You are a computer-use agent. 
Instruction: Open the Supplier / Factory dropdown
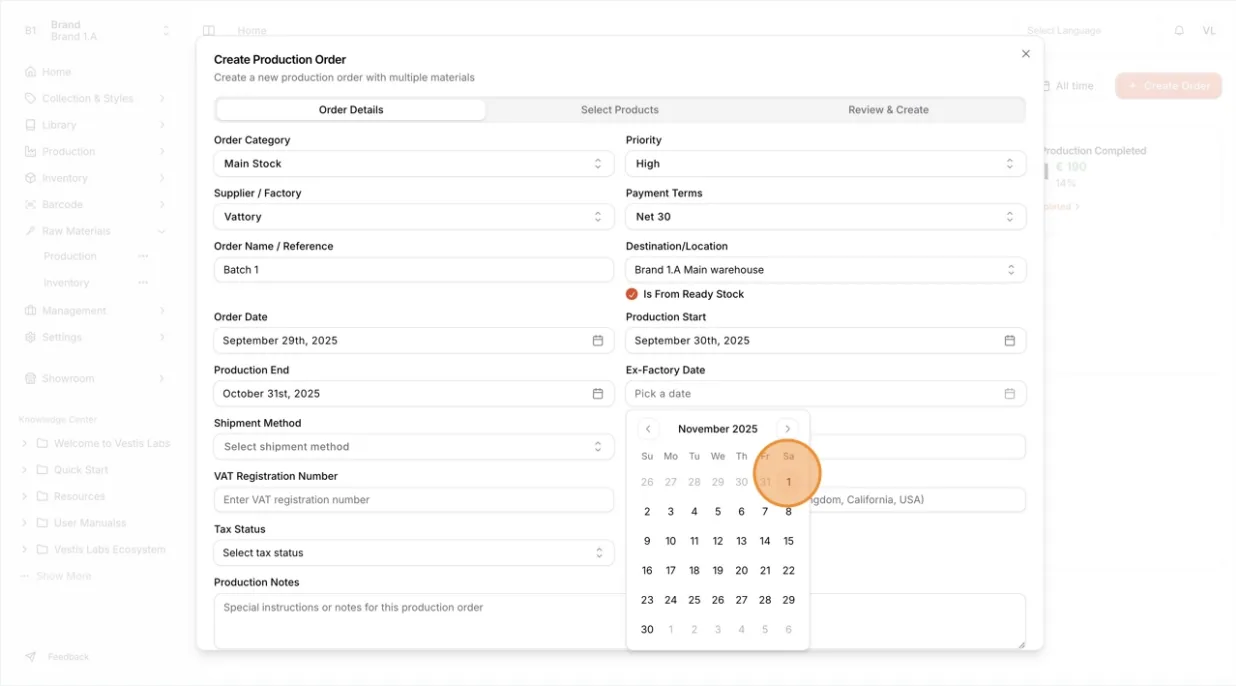(414, 217)
